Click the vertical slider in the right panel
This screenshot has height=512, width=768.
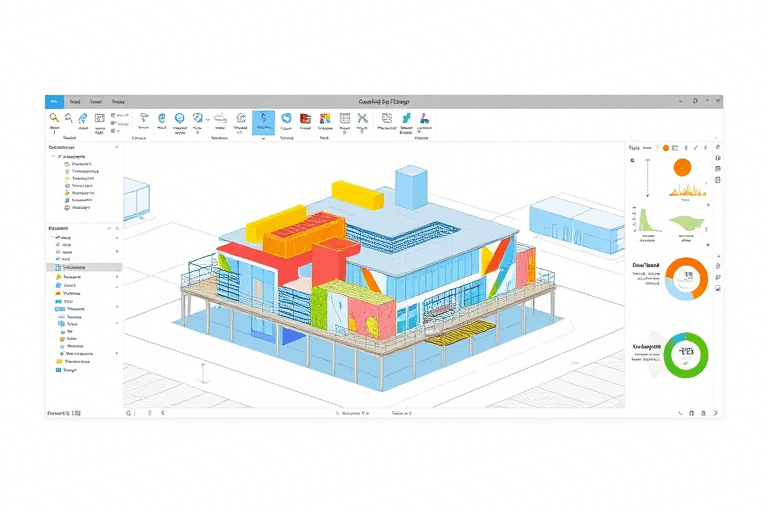[x=646, y=180]
